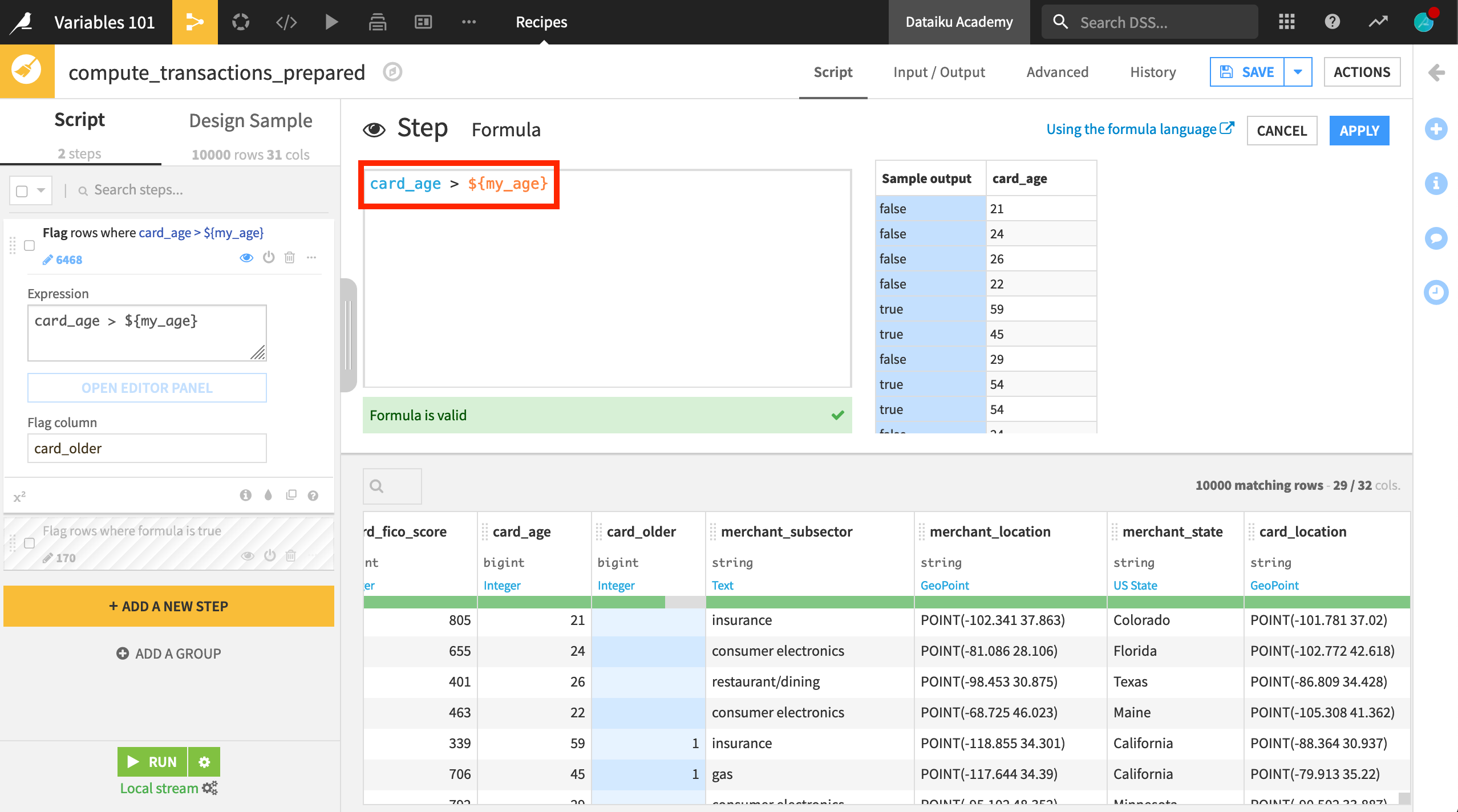1458x812 pixels.
Task: Click the green quality bar under card_age column
Action: pyautogui.click(x=533, y=603)
